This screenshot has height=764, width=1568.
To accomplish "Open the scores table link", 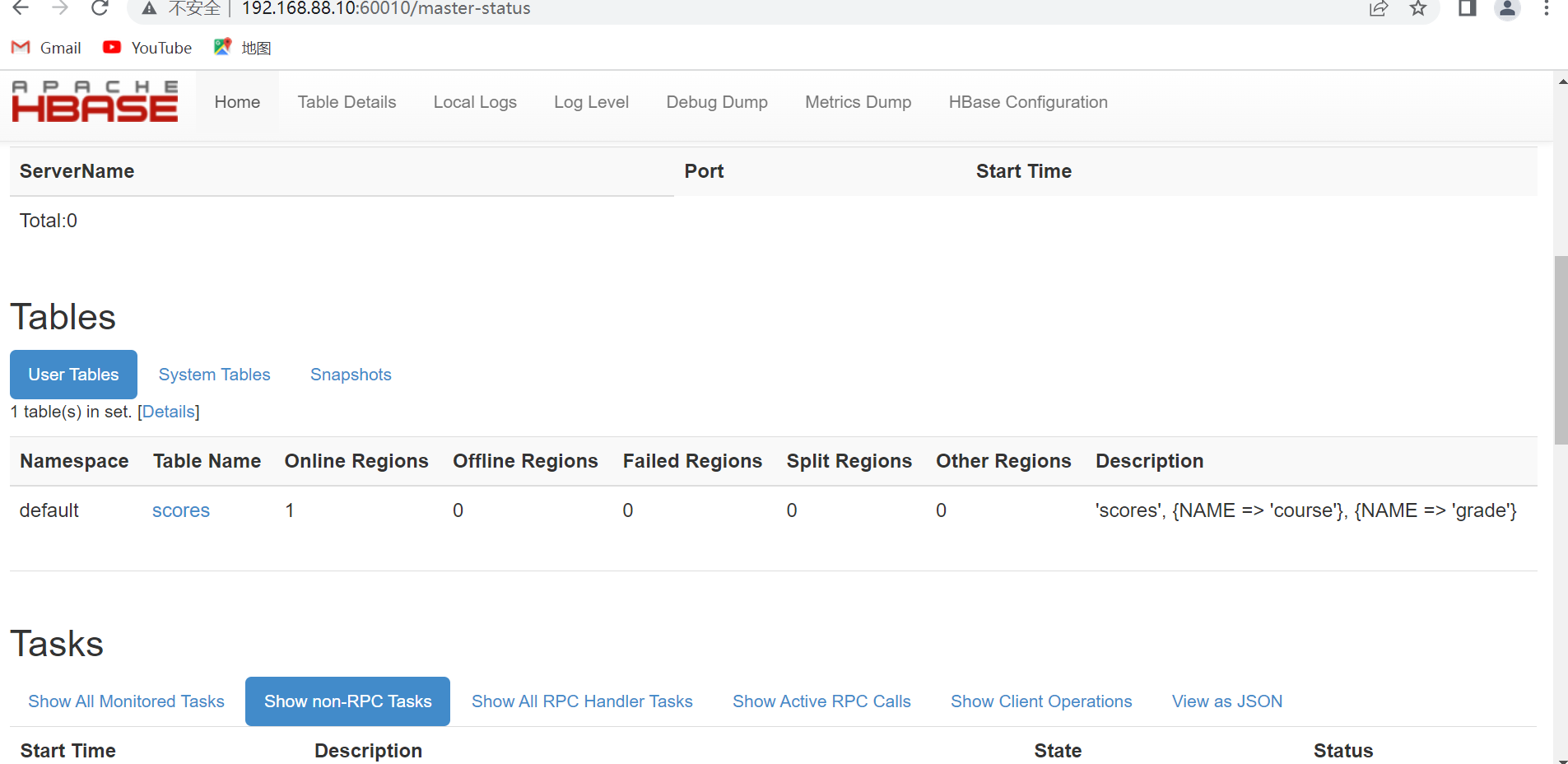I will 181,510.
